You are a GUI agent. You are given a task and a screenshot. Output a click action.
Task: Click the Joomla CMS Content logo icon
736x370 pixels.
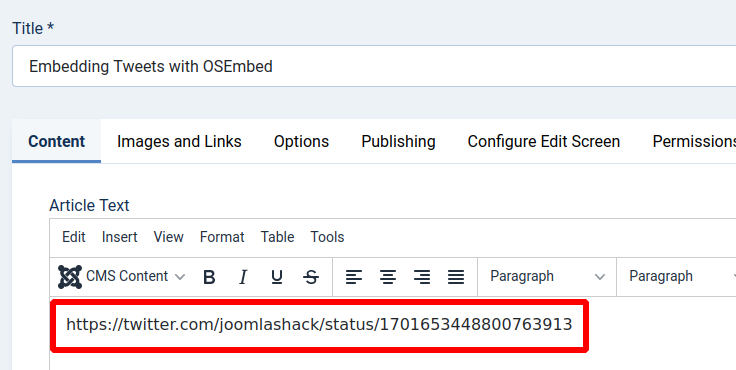70,277
